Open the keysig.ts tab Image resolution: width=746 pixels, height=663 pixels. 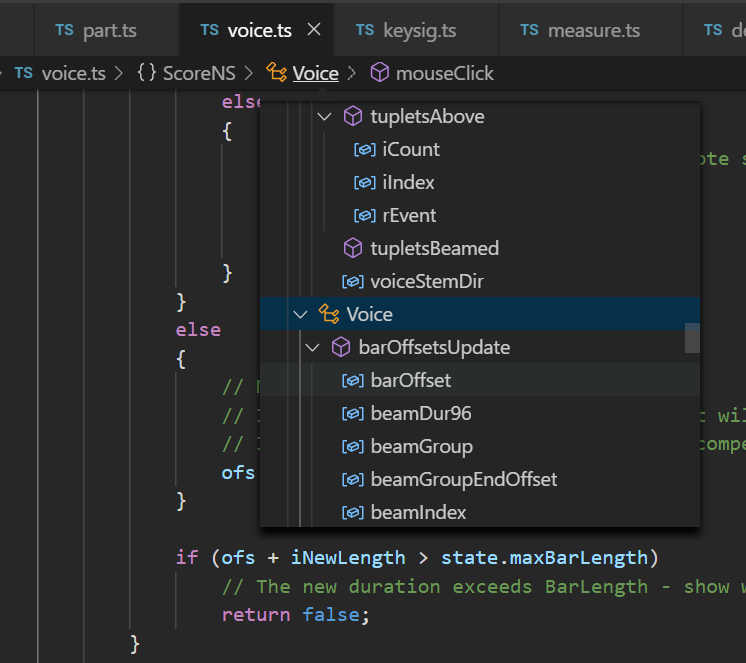tap(416, 30)
